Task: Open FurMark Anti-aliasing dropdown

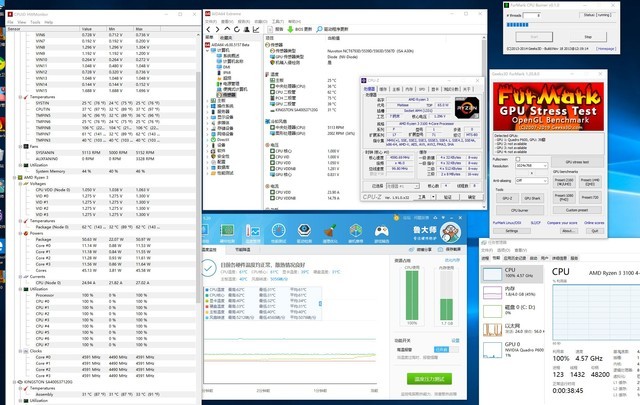Action: (531, 180)
